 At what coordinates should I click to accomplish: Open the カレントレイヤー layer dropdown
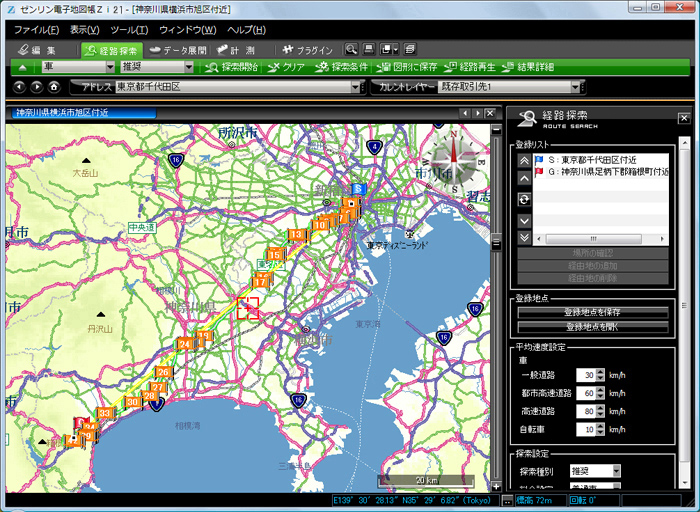coord(575,87)
